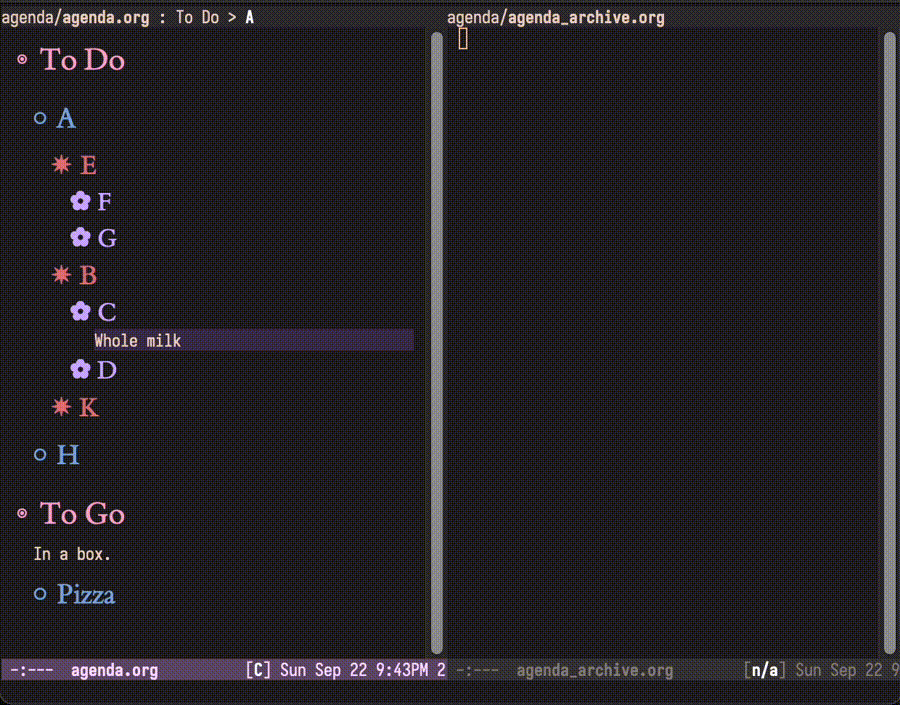Place cursor at start of archive buffer

[463, 39]
